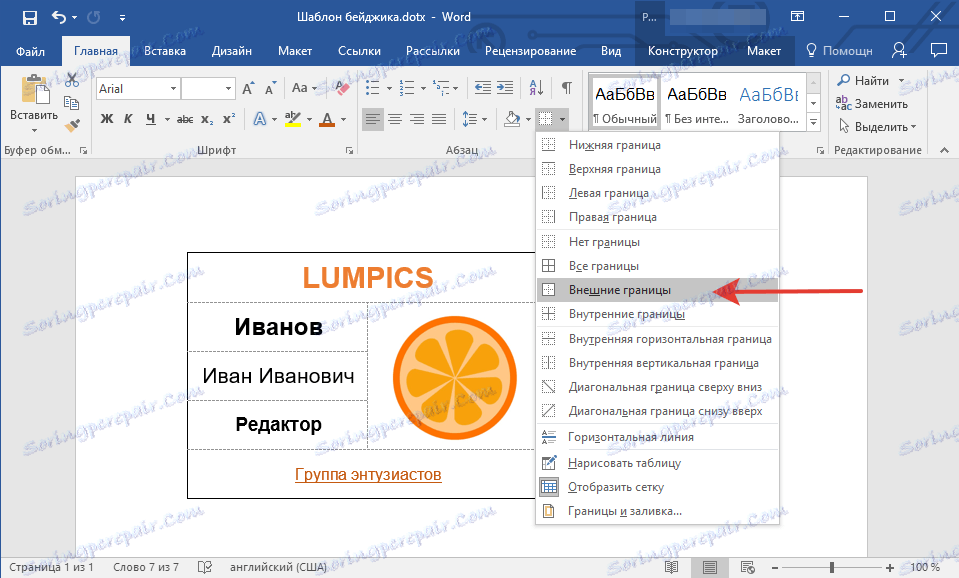Toggle Italic formatting (К)
Viewport: 959px width, 578px height.
128,119
